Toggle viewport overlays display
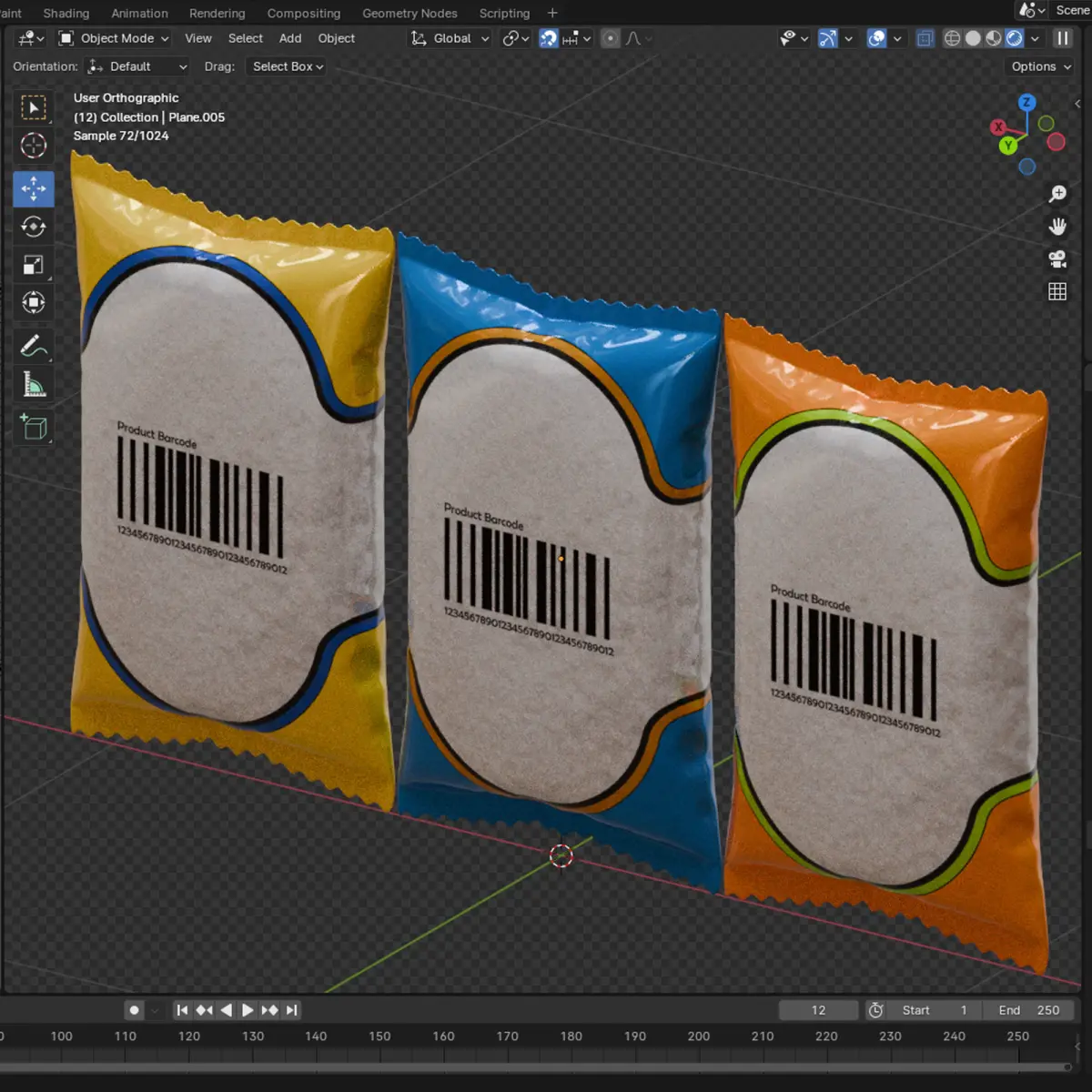The height and width of the screenshot is (1092, 1092). point(876,38)
